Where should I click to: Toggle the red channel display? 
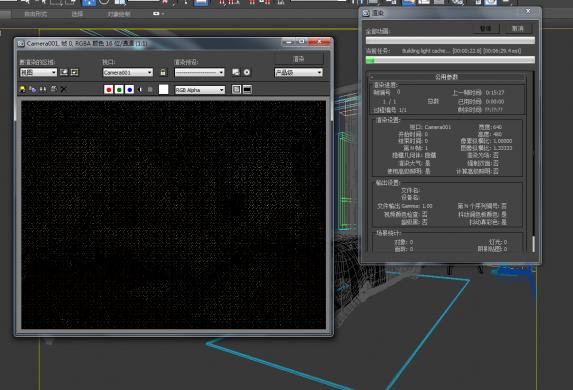tap(109, 90)
